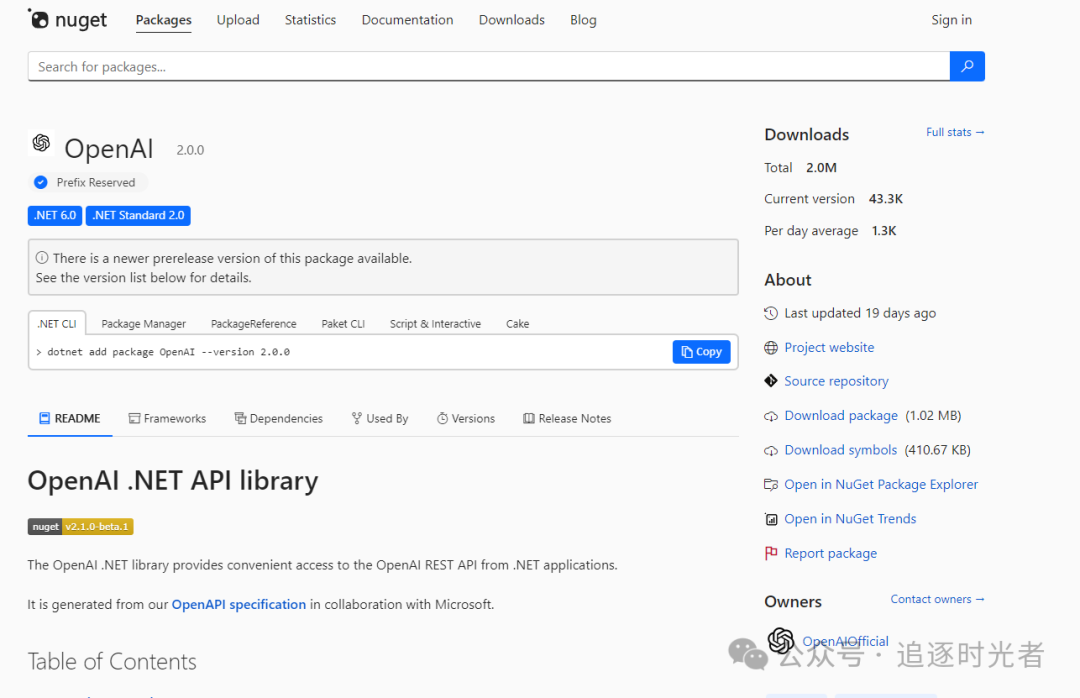Click the cloud icon beside Download package
Viewport: 1080px width, 698px height.
click(771, 416)
